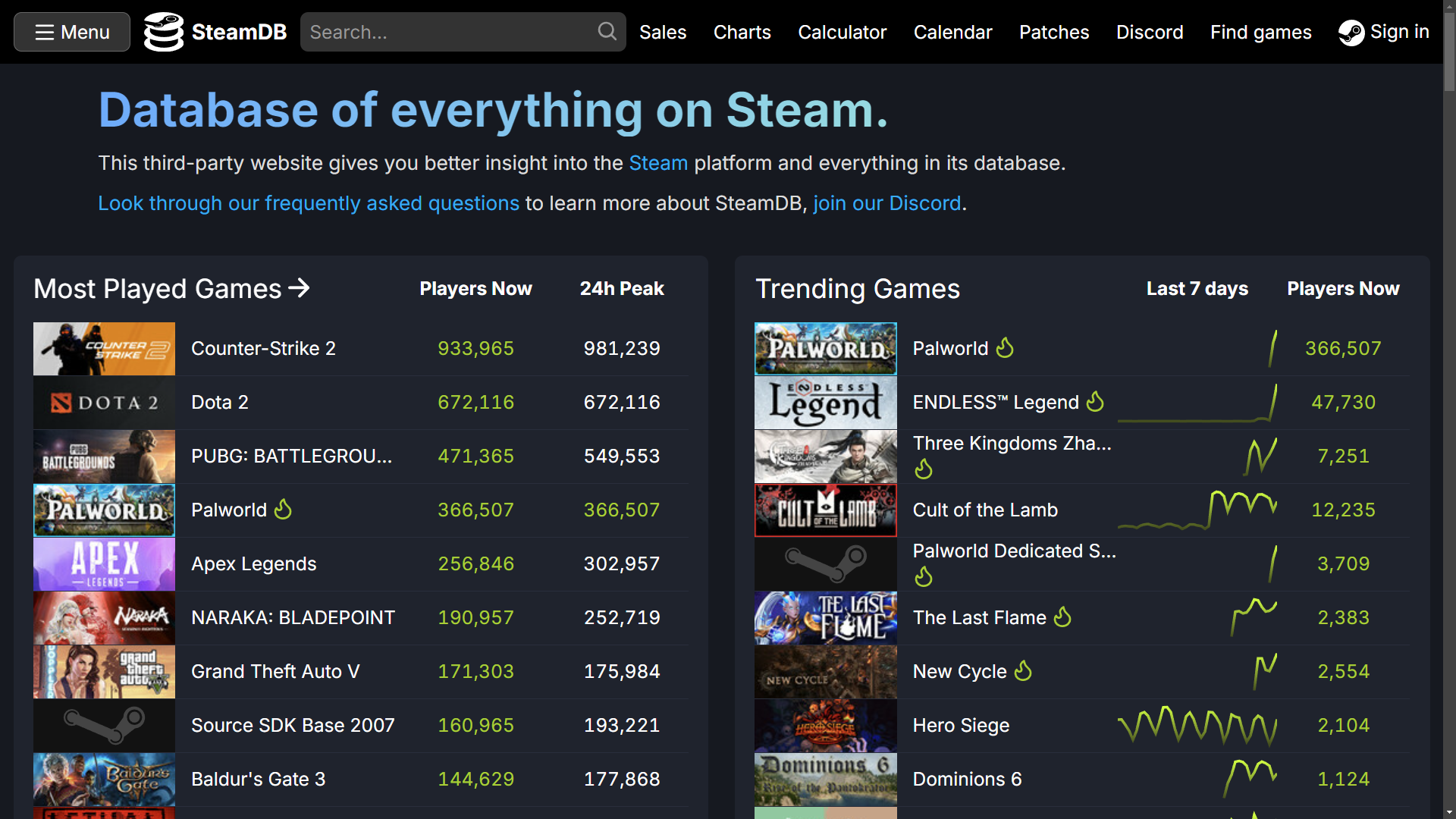
Task: Open Grand Theft Auto V name
Action: point(275,672)
